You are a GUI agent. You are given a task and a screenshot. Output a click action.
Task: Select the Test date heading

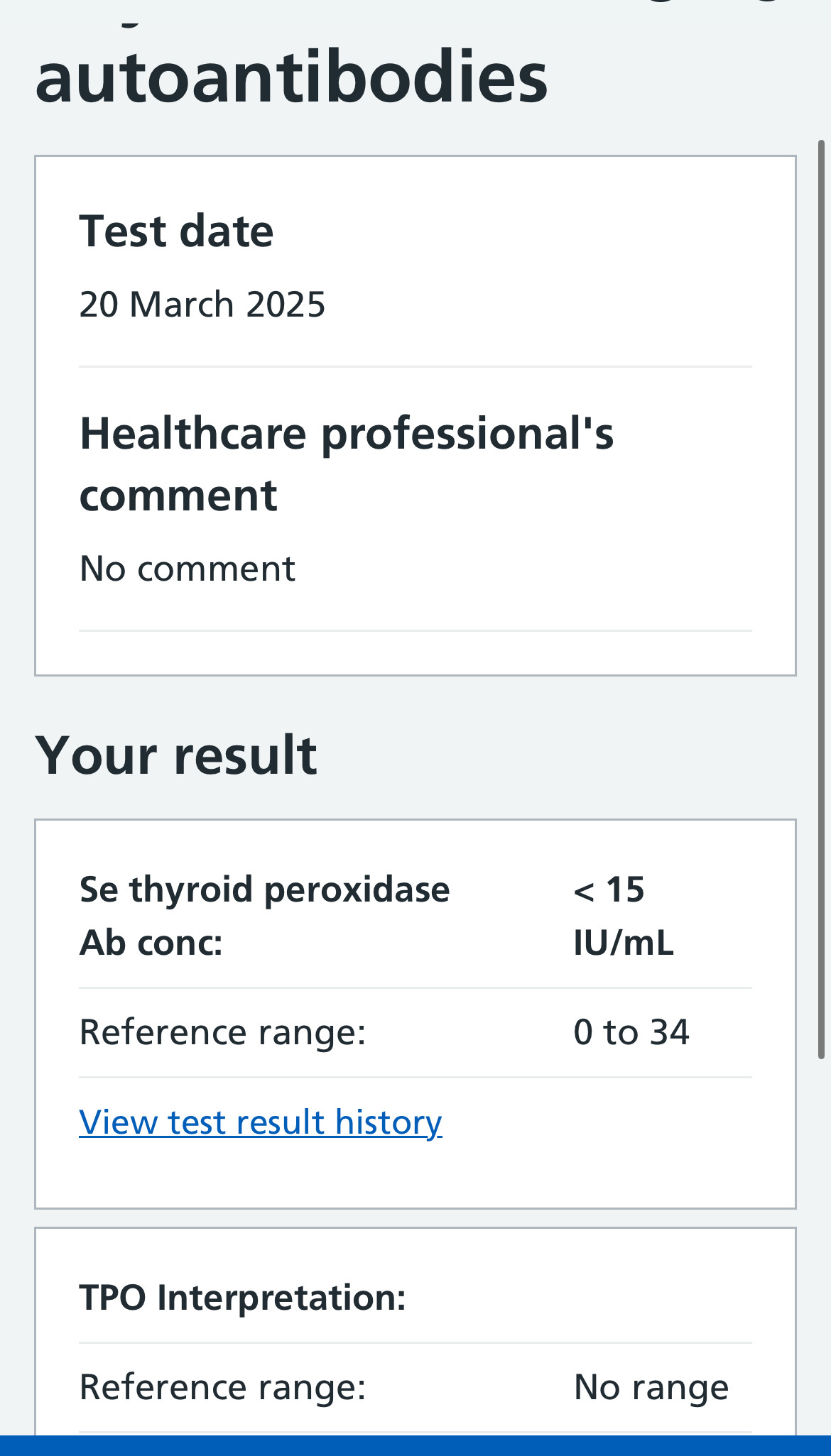point(176,231)
